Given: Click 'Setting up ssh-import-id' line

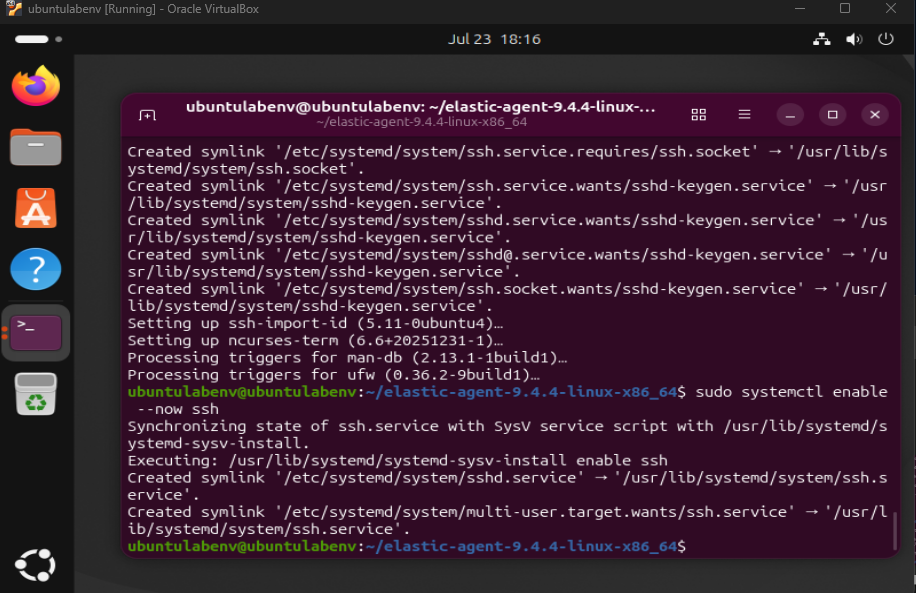Looking at the screenshot, I should [x=315, y=324].
